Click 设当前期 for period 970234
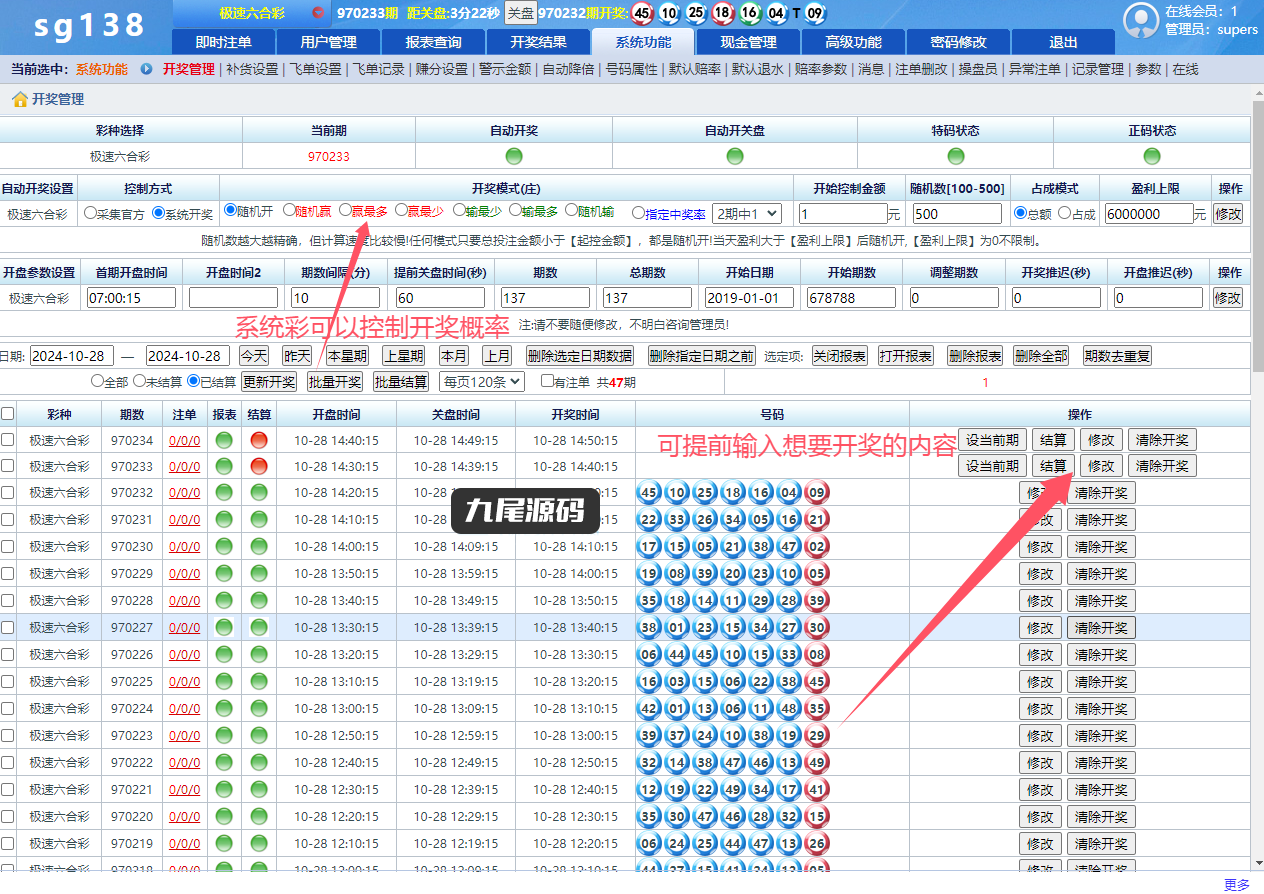The height and width of the screenshot is (894, 1264). [992, 440]
